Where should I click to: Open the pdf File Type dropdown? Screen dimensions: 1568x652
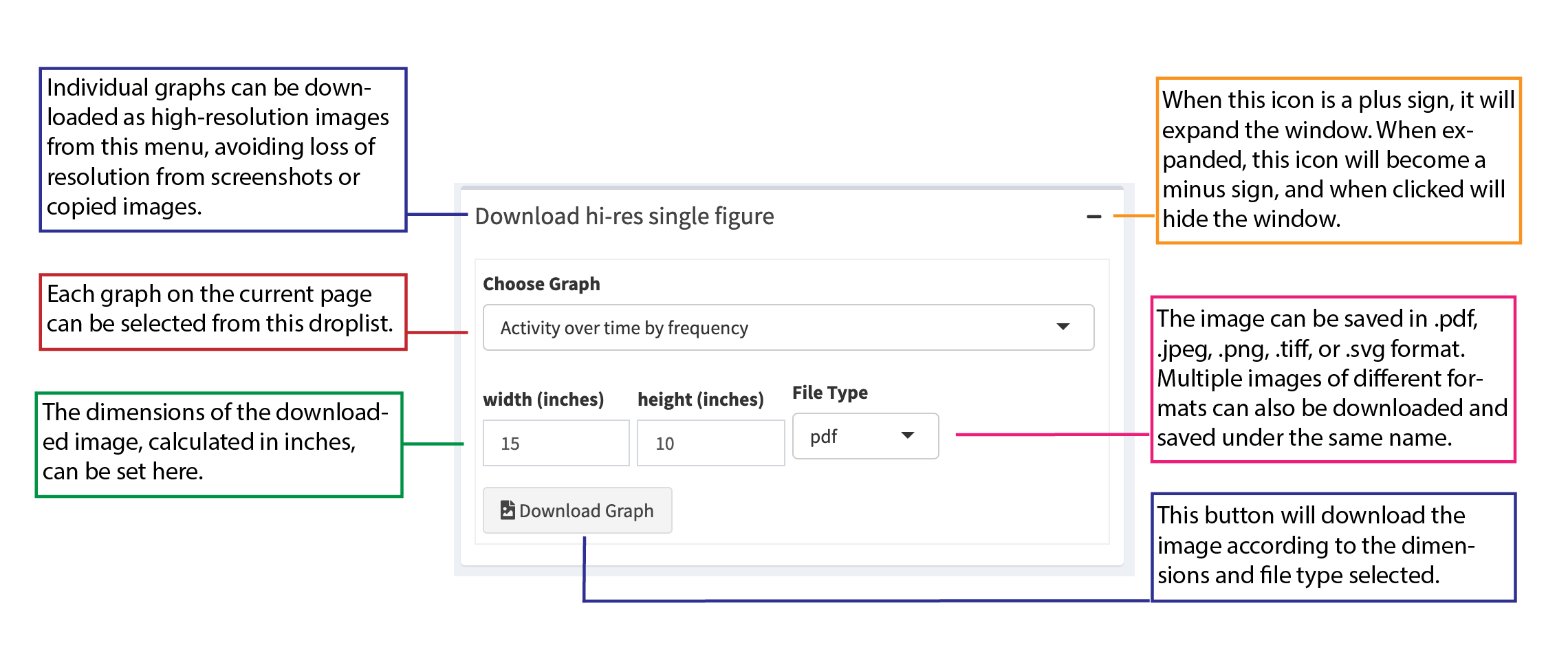point(864,436)
